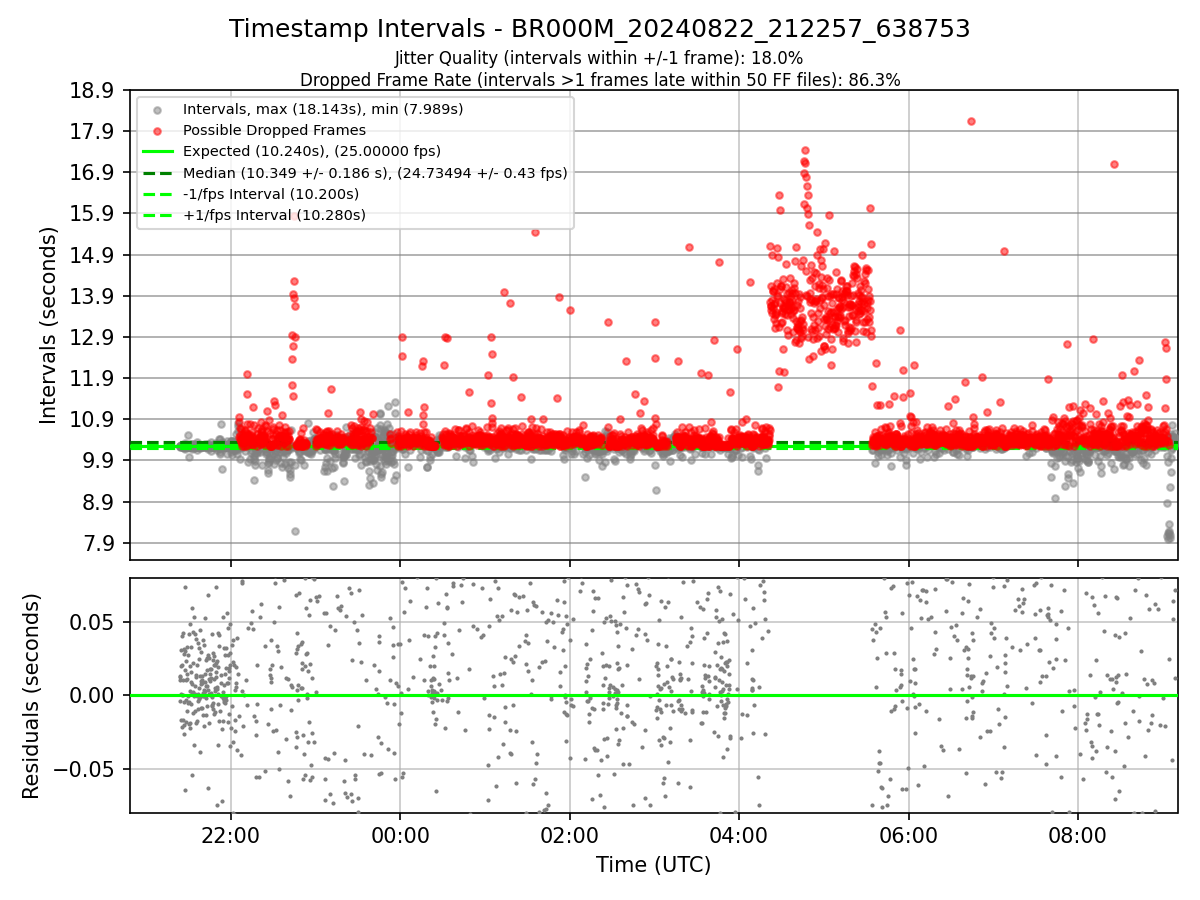Click legend entry 'Expected (10.240s), (25.00000 fps)'
Screen dimensions: 1200x900
(x=312, y=151)
